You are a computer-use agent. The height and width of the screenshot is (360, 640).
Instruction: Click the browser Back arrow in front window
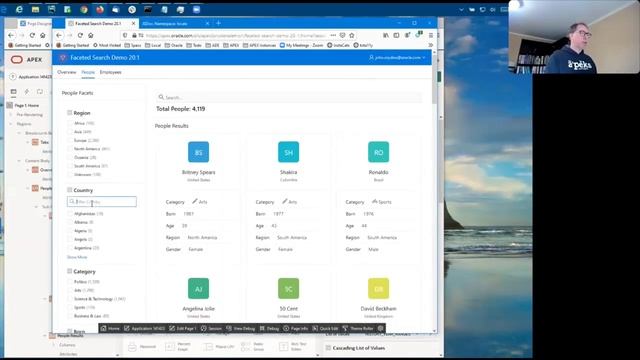[59, 36]
